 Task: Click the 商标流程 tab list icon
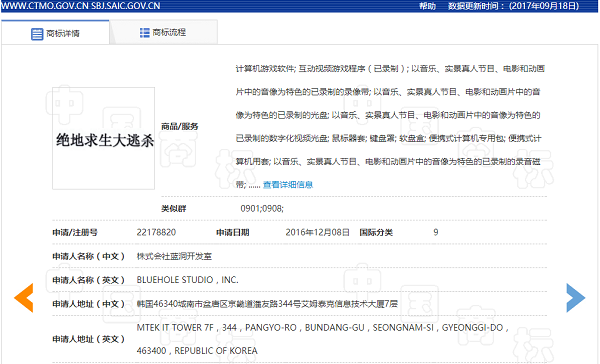145,33
